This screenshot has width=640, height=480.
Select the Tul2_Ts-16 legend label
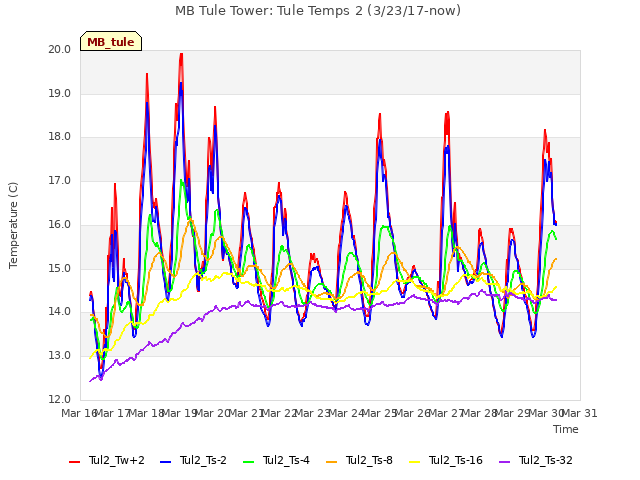click(456, 460)
